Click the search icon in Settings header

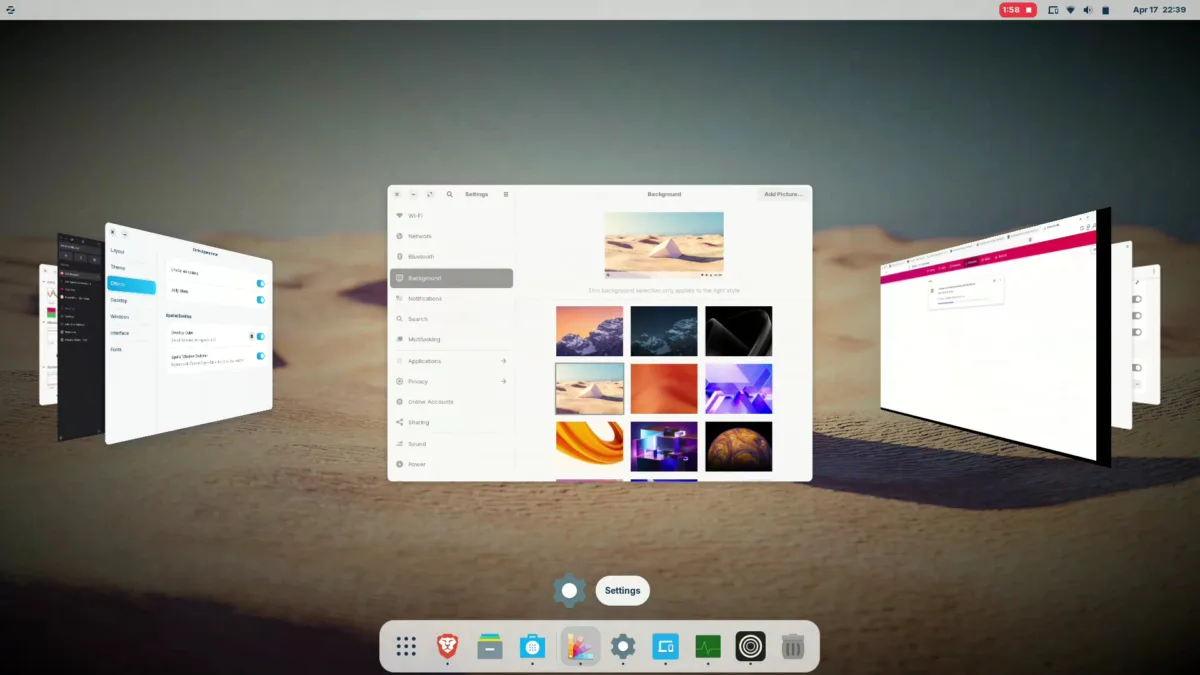(450, 194)
